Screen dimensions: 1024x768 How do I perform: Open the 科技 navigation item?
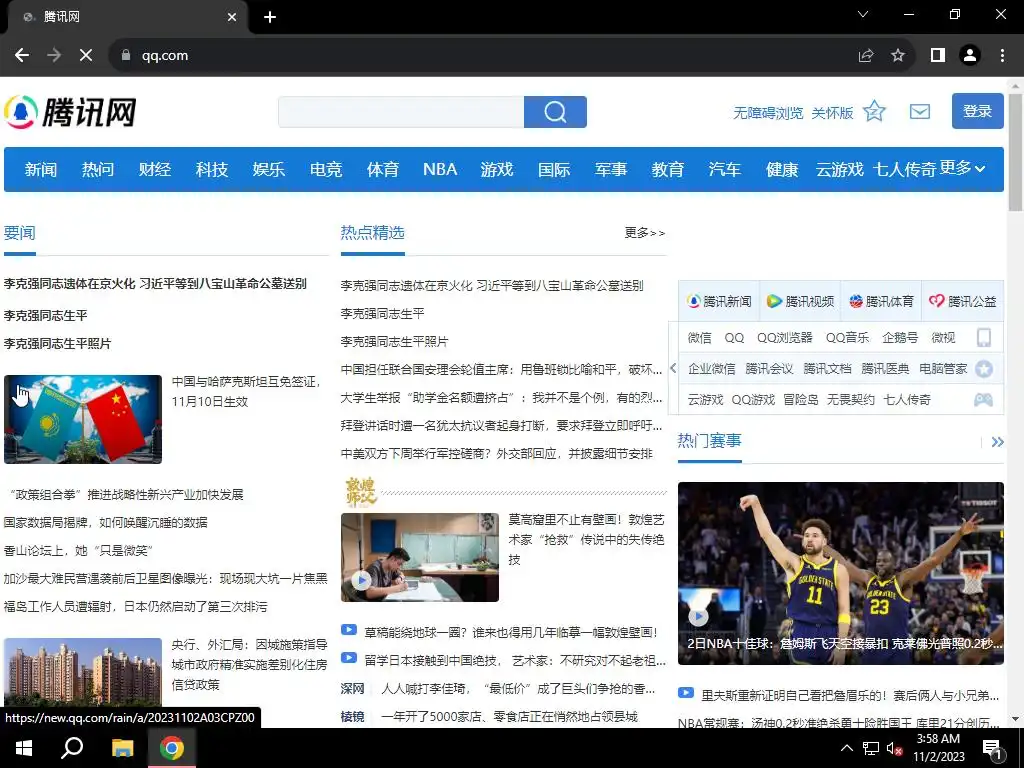coord(212,170)
